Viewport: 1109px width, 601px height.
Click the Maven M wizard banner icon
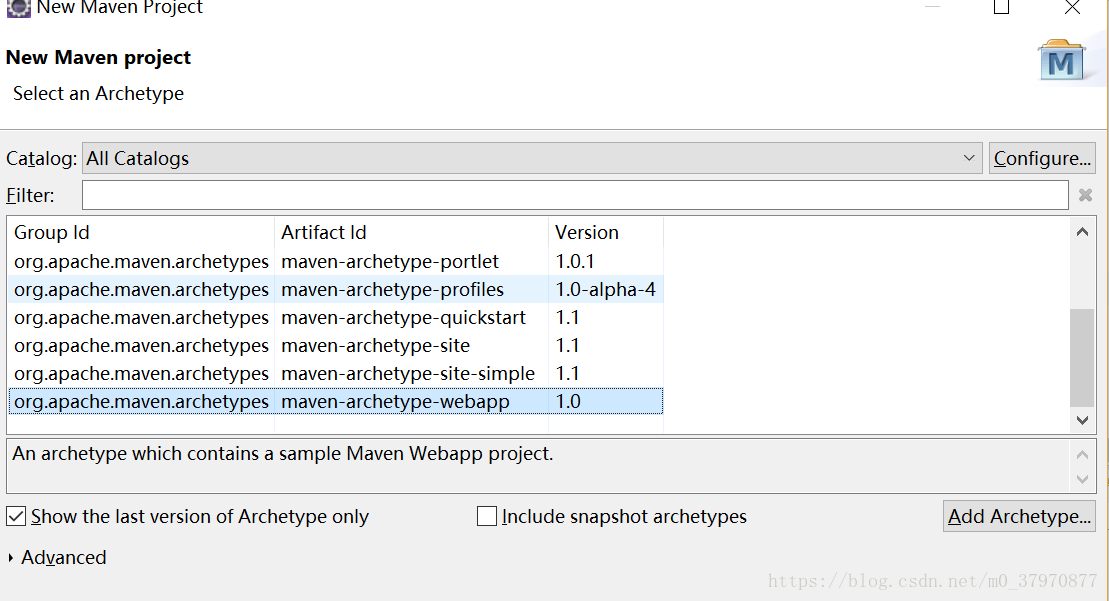pos(1062,62)
